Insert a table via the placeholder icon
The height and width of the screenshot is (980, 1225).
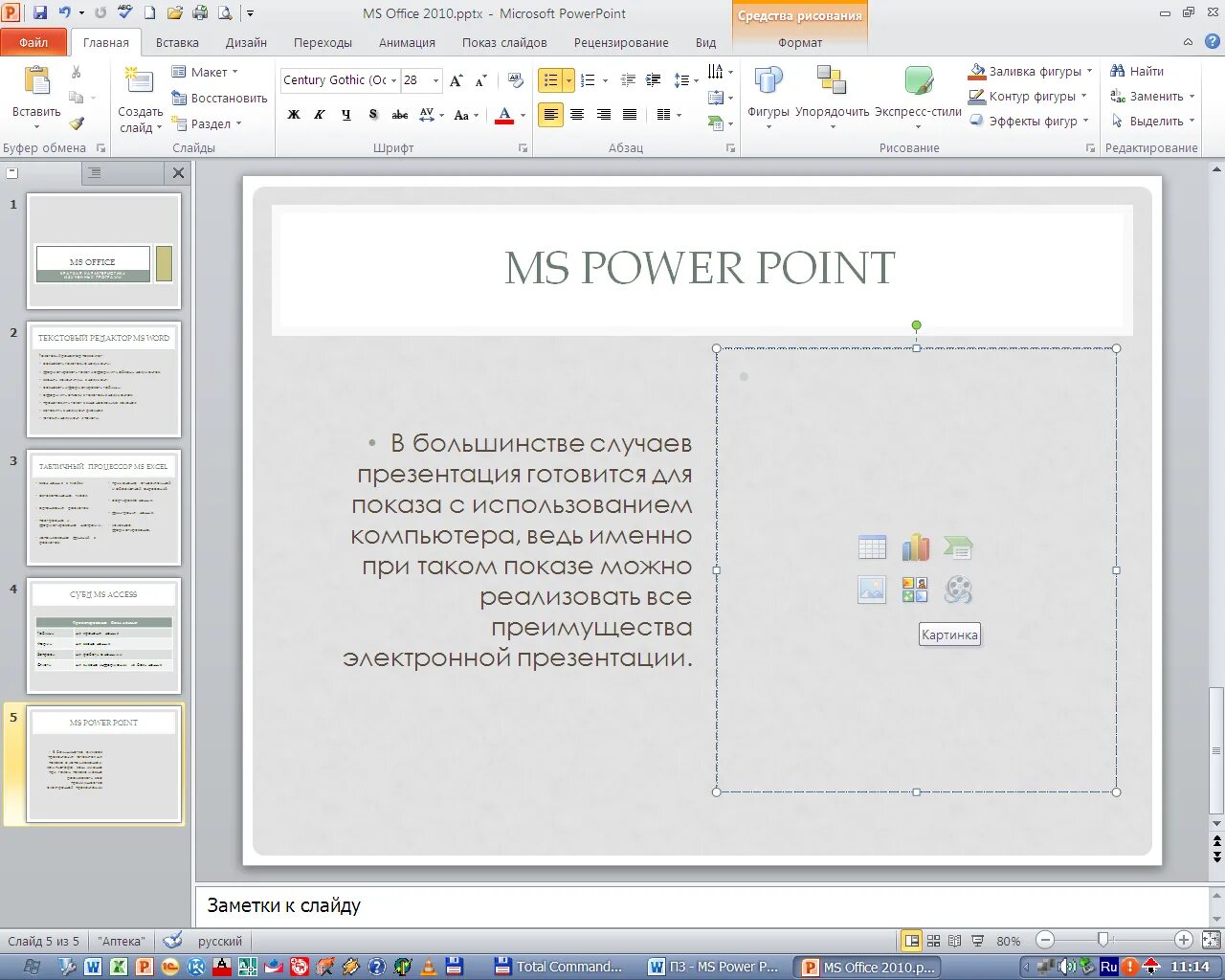click(872, 547)
